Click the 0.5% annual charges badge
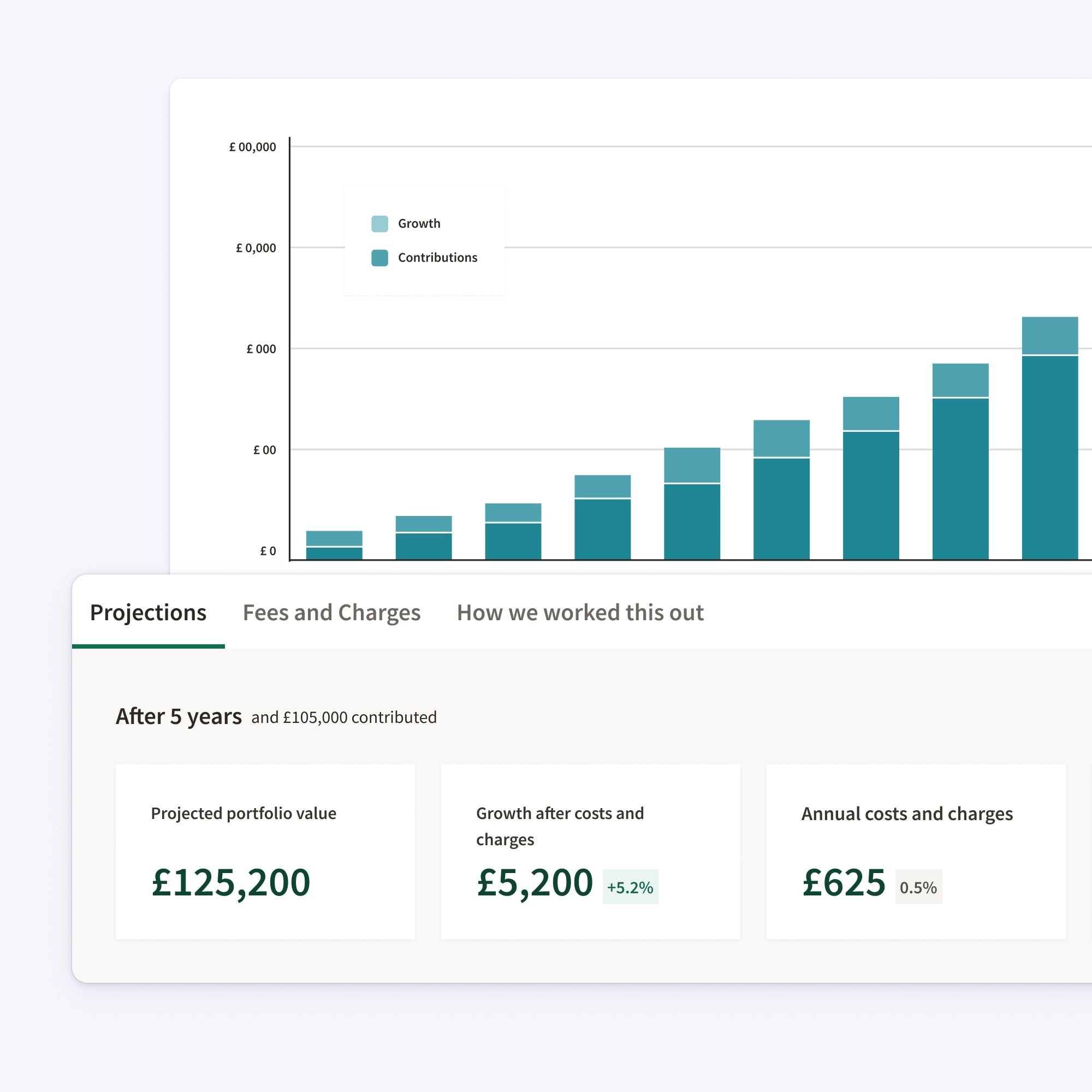Viewport: 1092px width, 1092px height. 918,887
